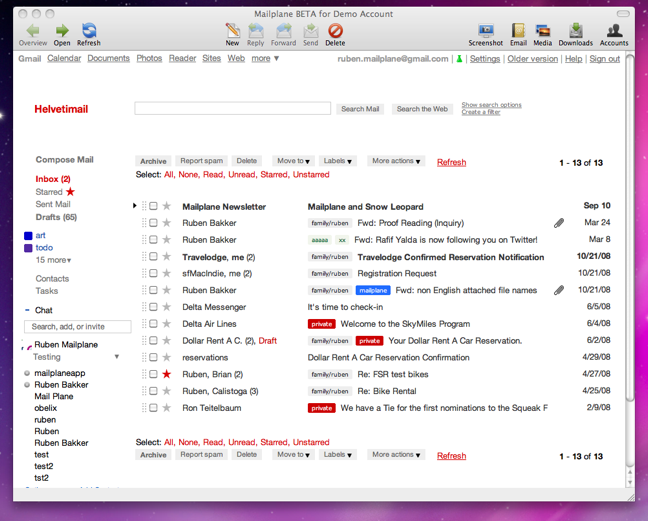The height and width of the screenshot is (521, 648).
Task: Click the chat Search, add, or invite field
Action: [x=78, y=326]
